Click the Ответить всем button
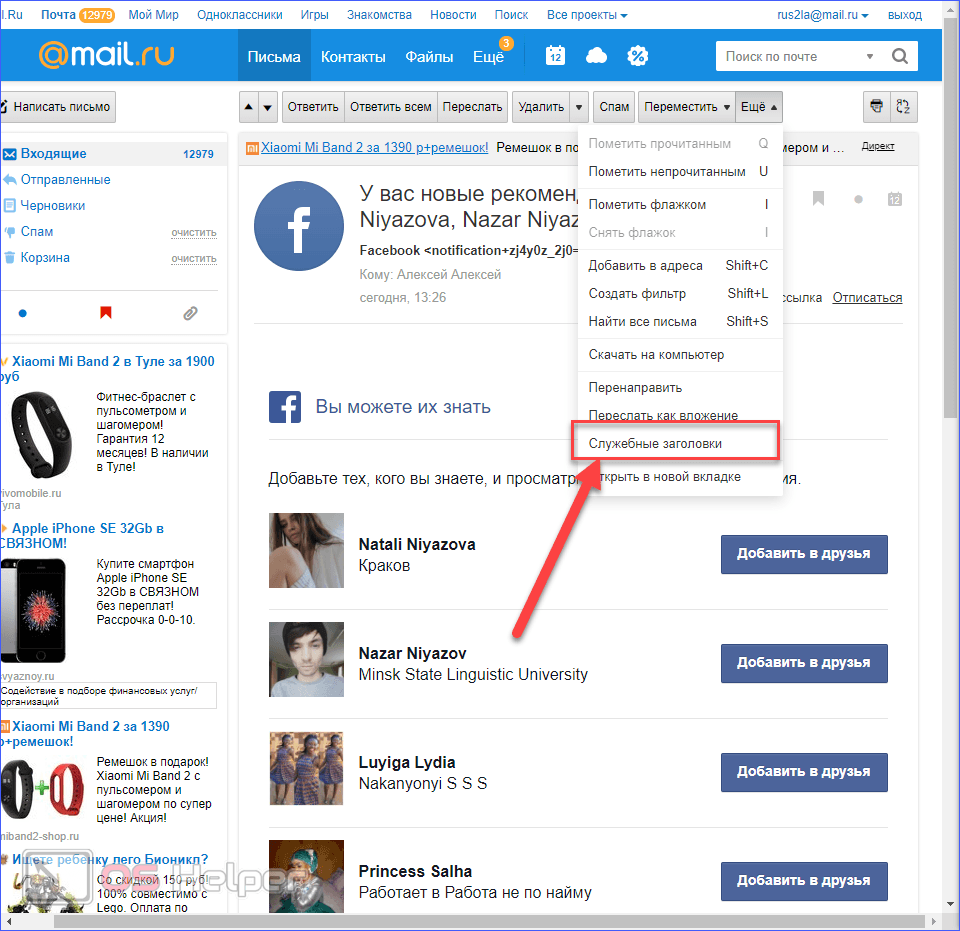960x931 pixels. tap(391, 107)
